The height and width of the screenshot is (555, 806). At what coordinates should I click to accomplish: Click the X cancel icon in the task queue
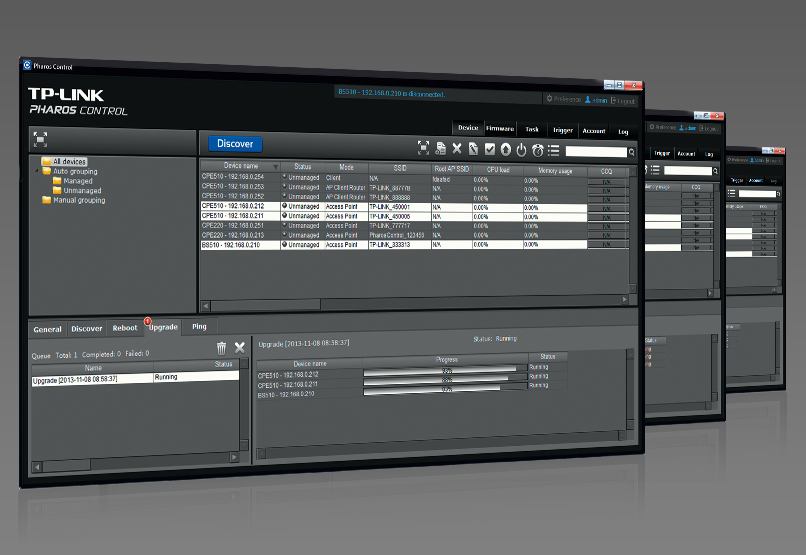click(240, 347)
